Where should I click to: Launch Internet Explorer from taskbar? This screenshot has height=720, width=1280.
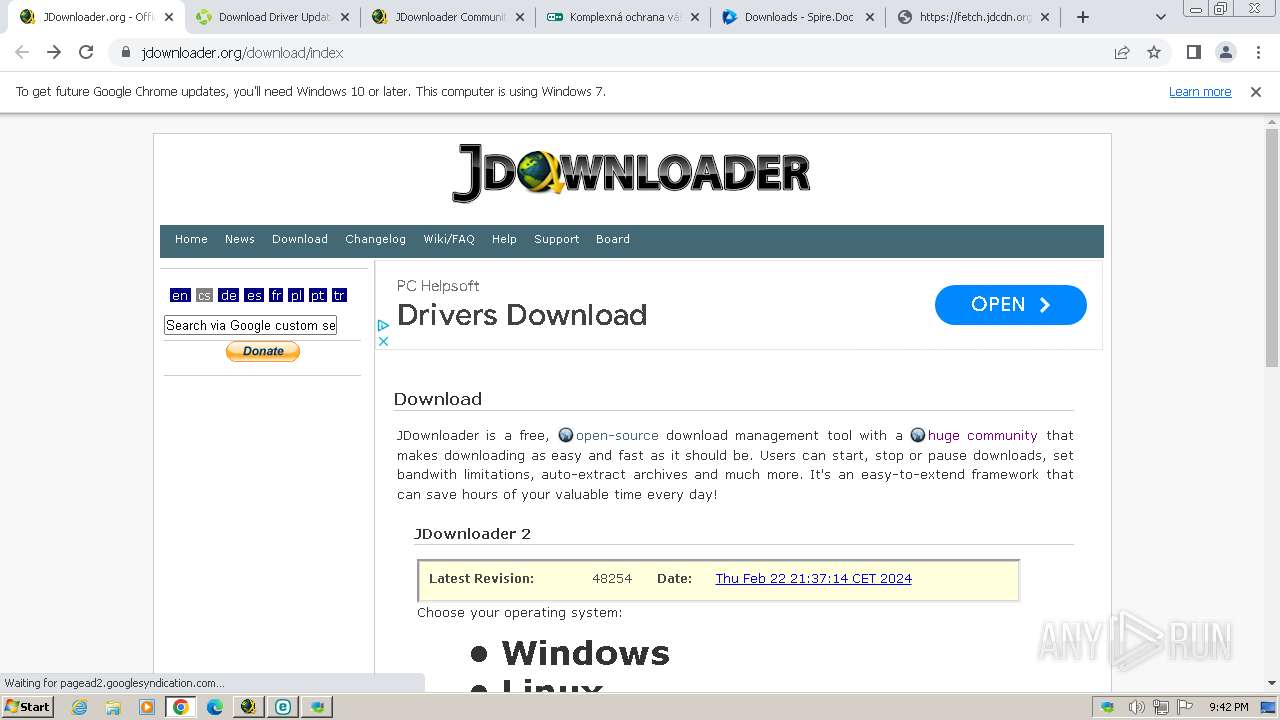click(x=79, y=706)
